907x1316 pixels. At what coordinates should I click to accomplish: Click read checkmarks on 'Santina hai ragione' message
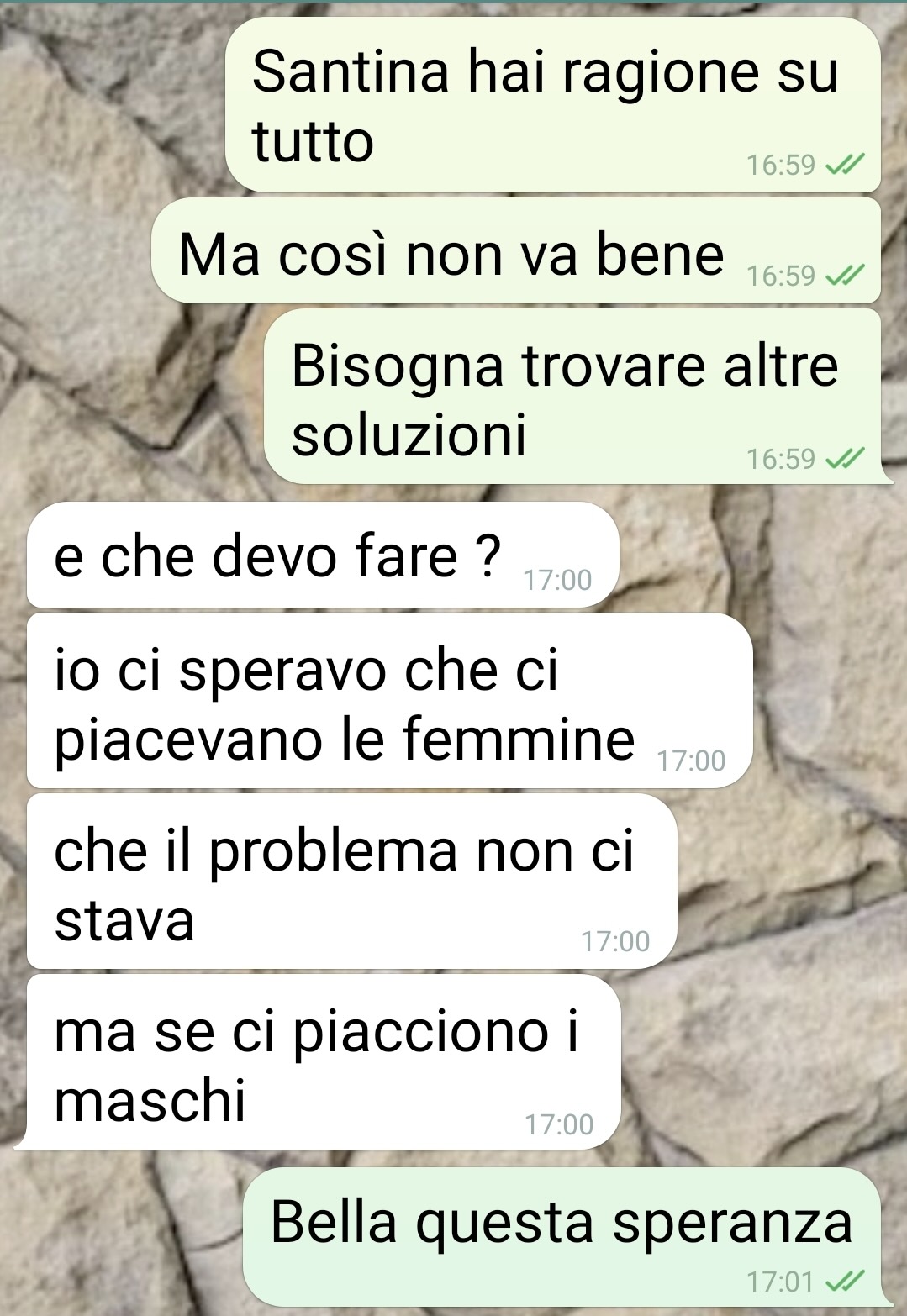845,166
